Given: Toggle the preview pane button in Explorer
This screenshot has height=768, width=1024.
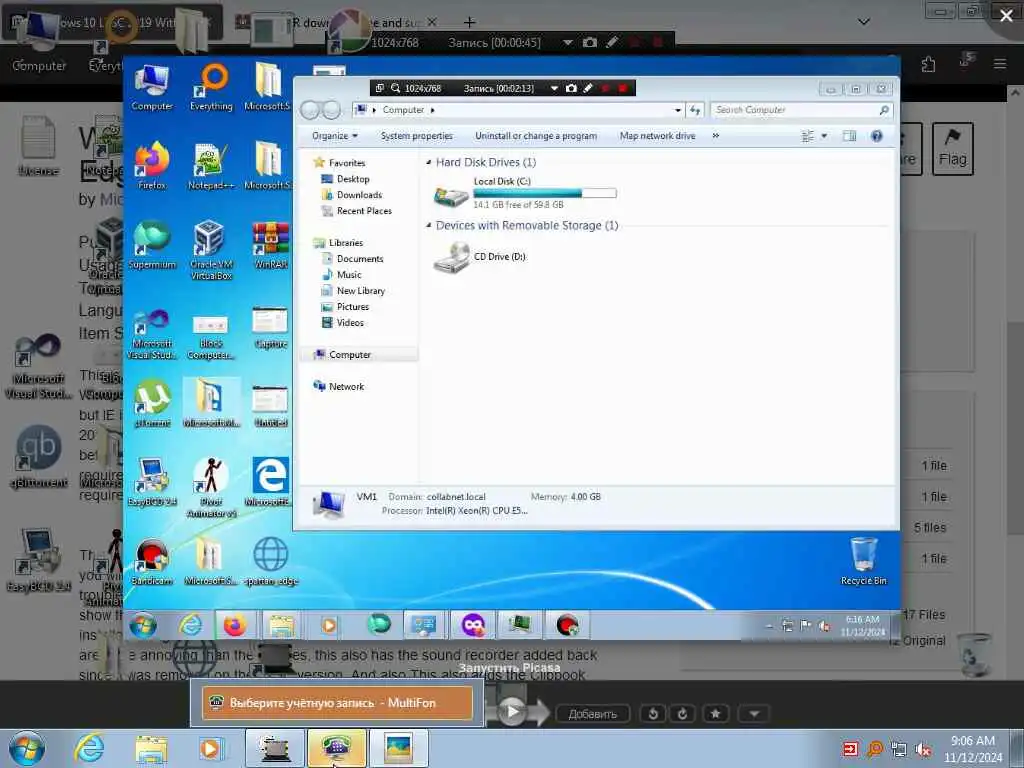Looking at the screenshot, I should coord(849,136).
